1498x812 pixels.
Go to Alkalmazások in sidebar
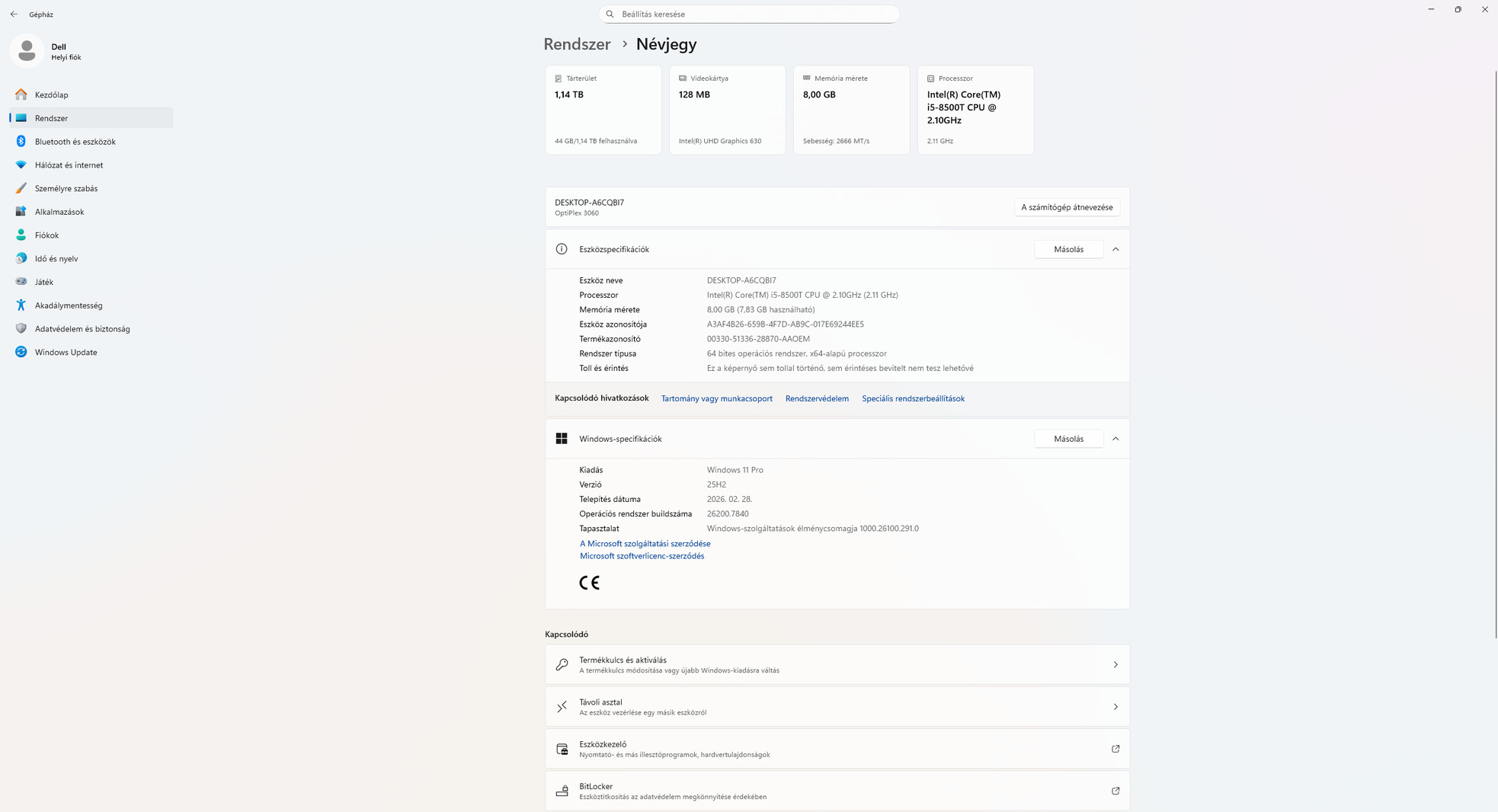click(x=59, y=212)
